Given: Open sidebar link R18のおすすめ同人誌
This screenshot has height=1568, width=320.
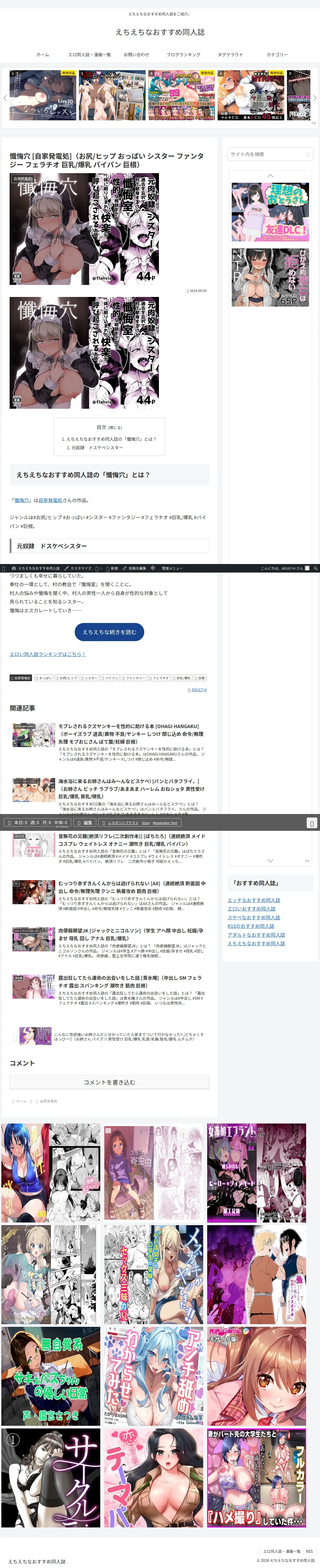Looking at the screenshot, I should click(251, 926).
